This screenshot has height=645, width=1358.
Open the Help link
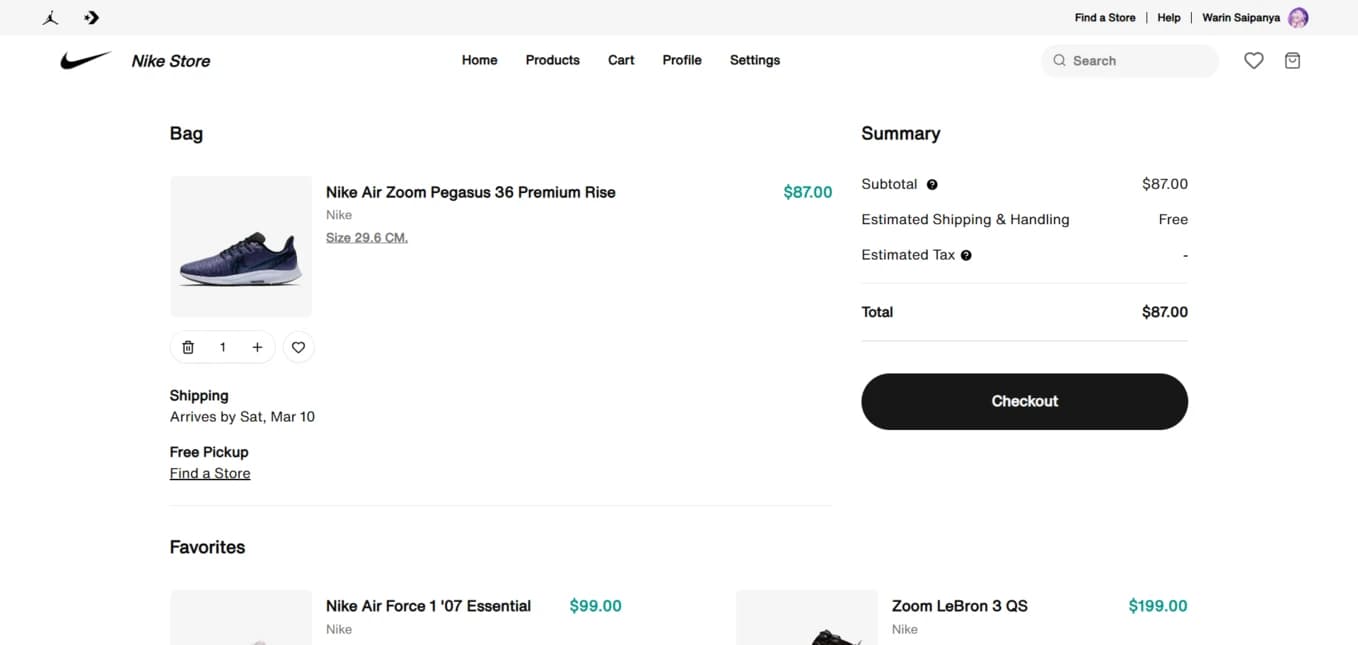tap(1169, 18)
